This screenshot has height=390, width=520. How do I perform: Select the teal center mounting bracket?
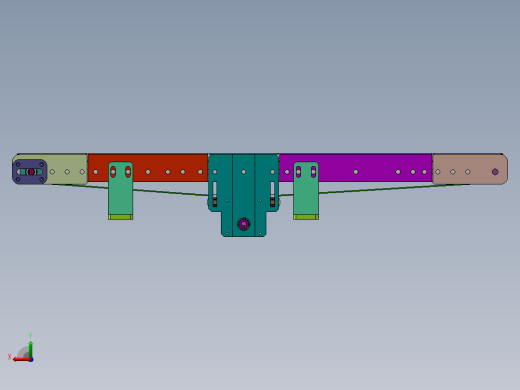click(244, 195)
